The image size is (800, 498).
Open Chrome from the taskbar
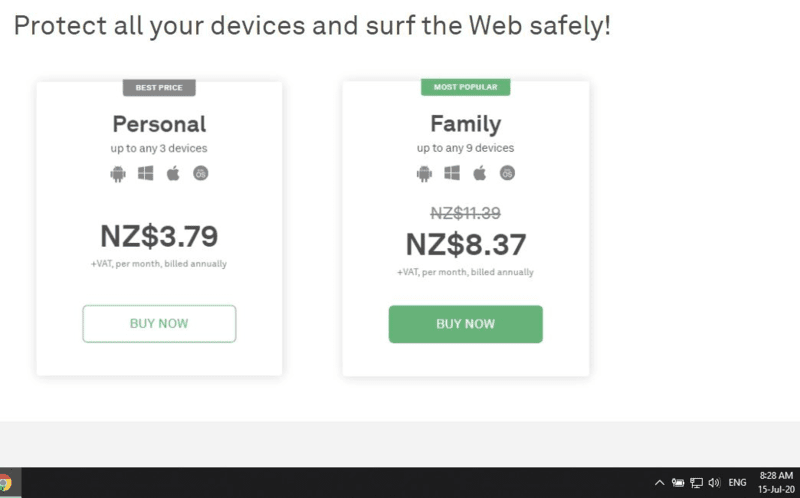point(5,483)
